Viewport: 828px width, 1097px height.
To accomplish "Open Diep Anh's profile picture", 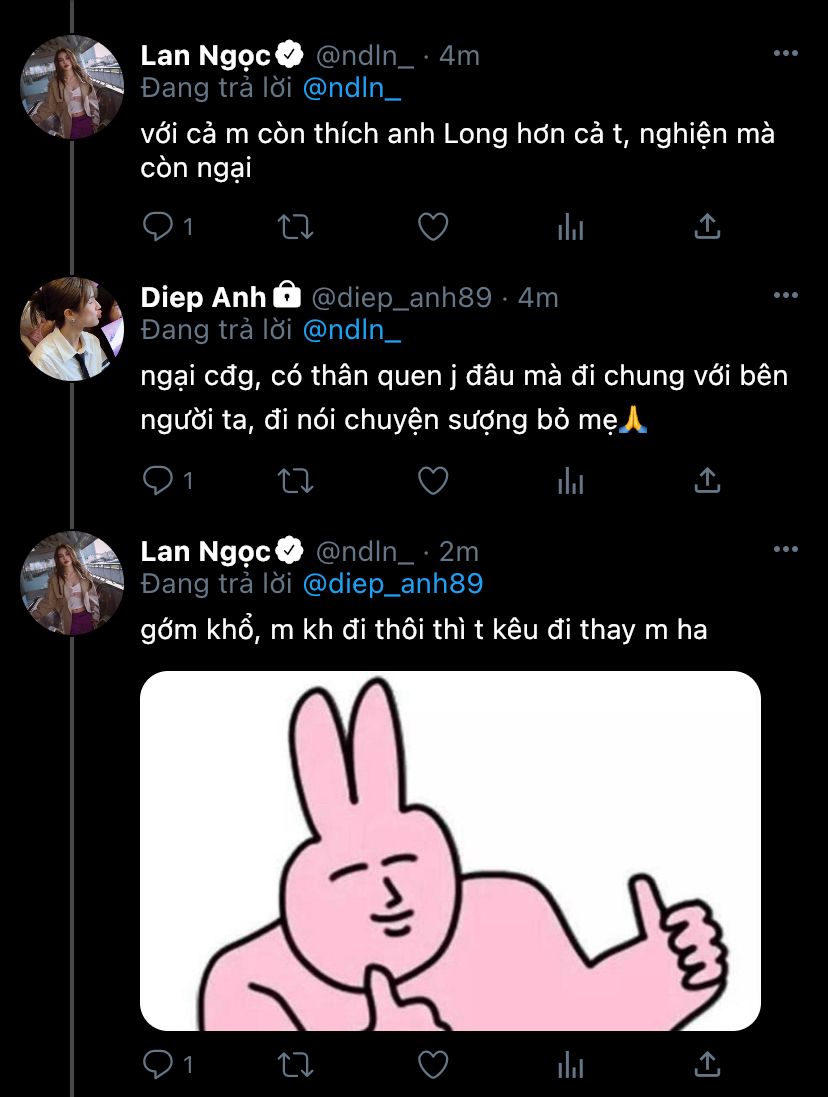I will coord(71,329).
